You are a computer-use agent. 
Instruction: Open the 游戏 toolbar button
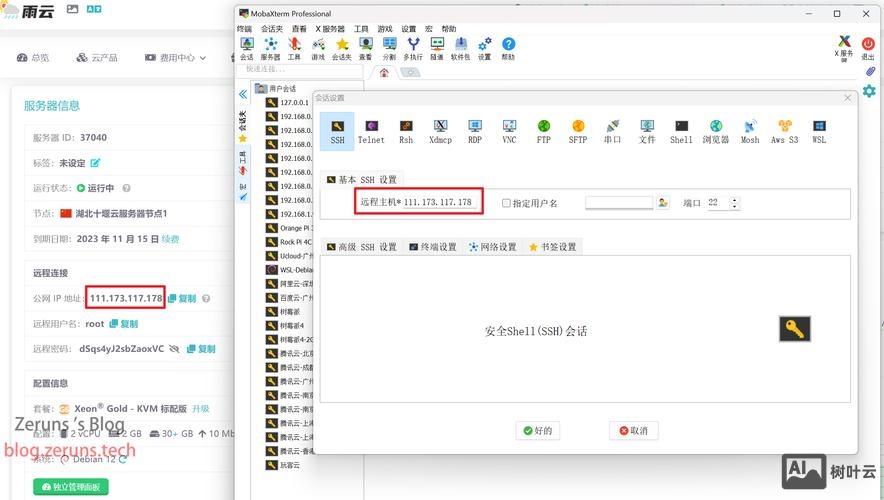click(x=318, y=48)
